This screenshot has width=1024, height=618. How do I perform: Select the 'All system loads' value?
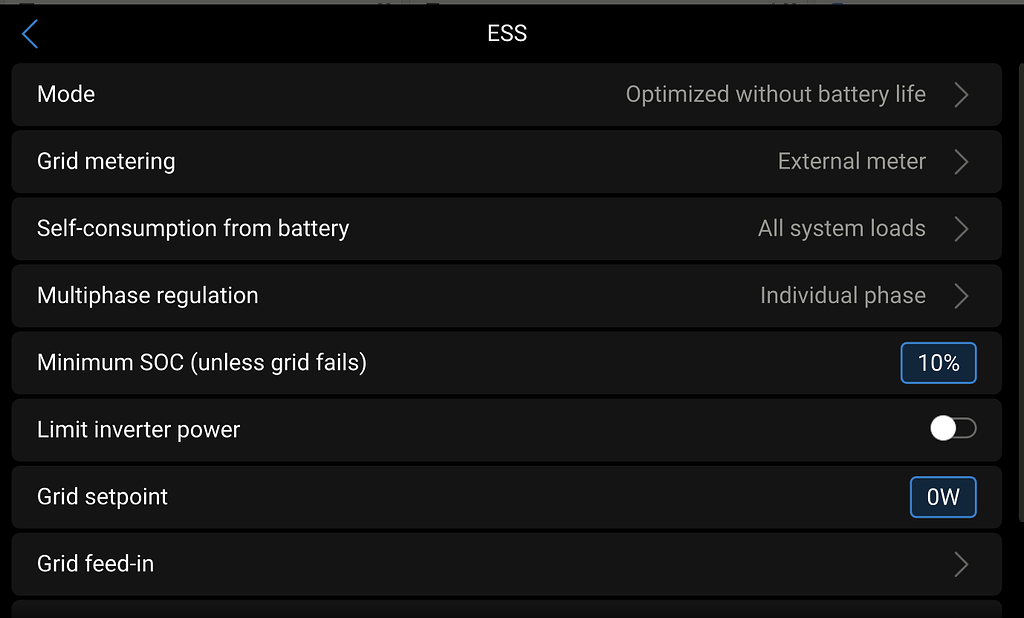[x=842, y=228]
